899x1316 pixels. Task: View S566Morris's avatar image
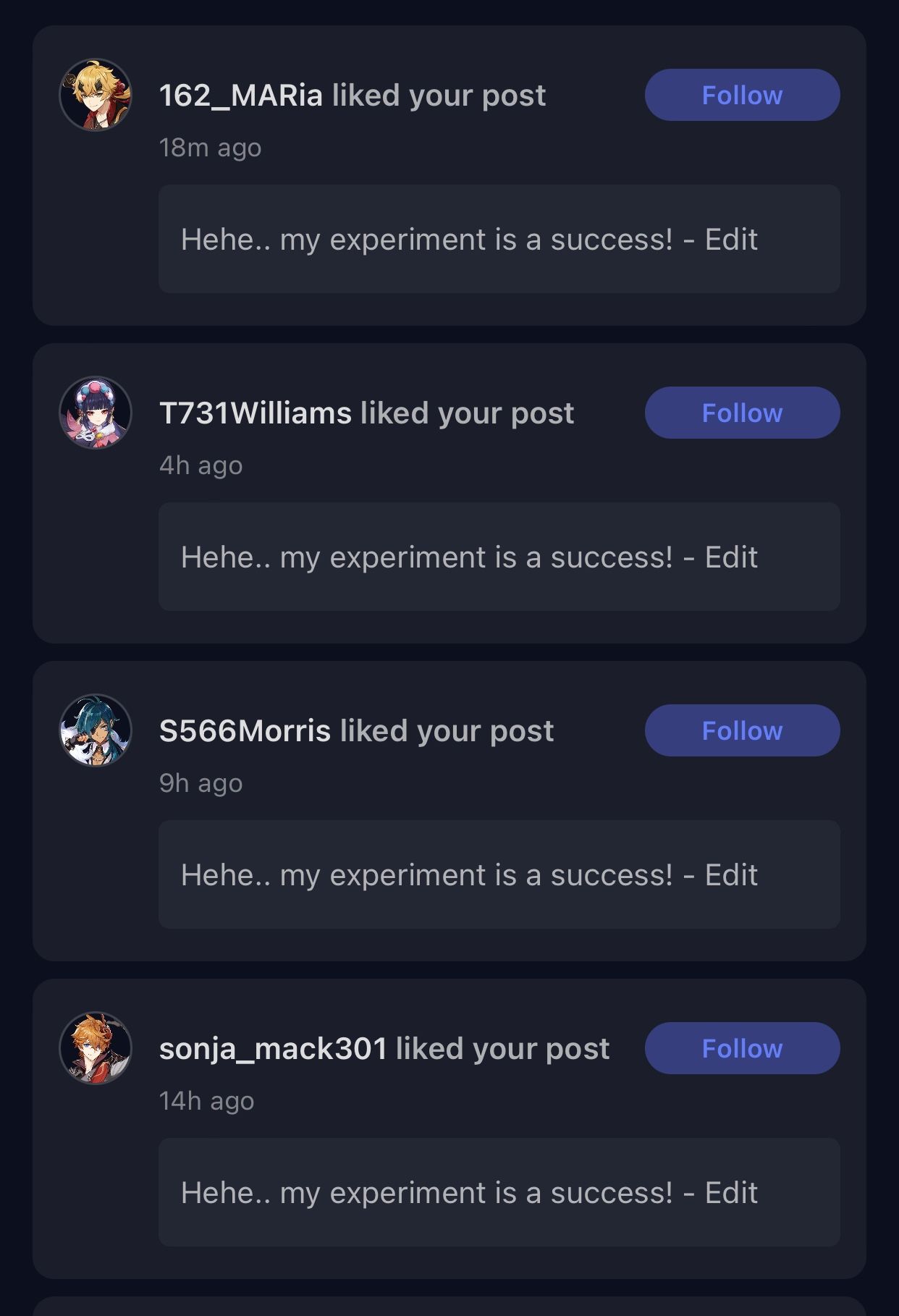(96, 730)
